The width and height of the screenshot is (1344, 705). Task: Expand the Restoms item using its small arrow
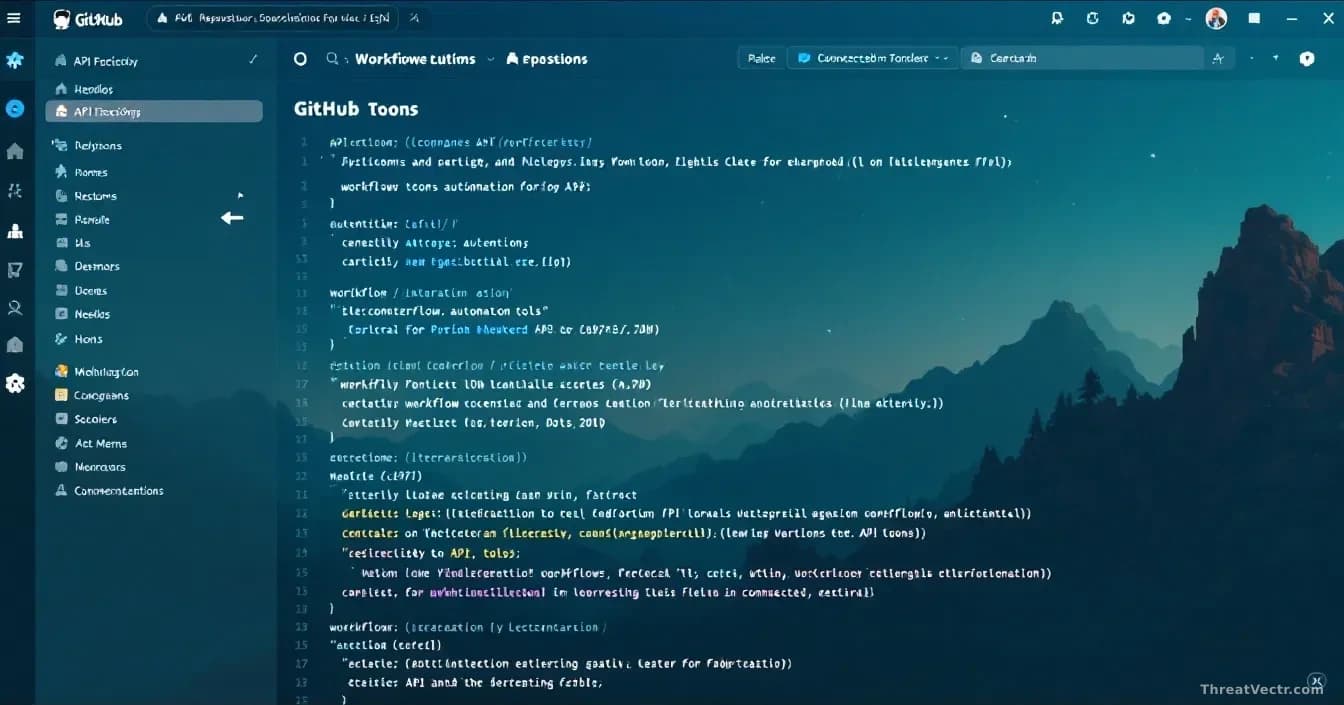pyautogui.click(x=240, y=195)
